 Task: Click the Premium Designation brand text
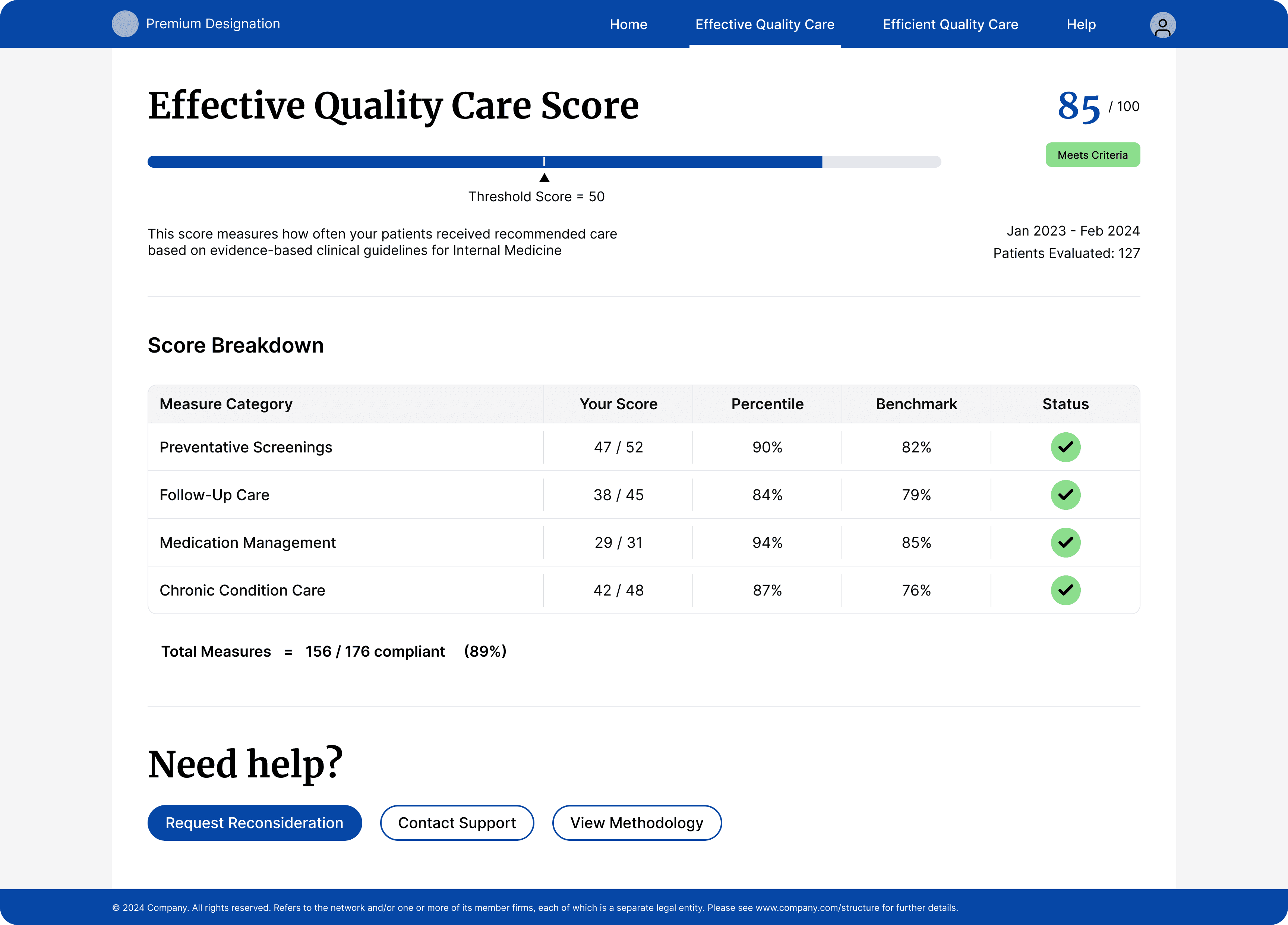point(213,24)
